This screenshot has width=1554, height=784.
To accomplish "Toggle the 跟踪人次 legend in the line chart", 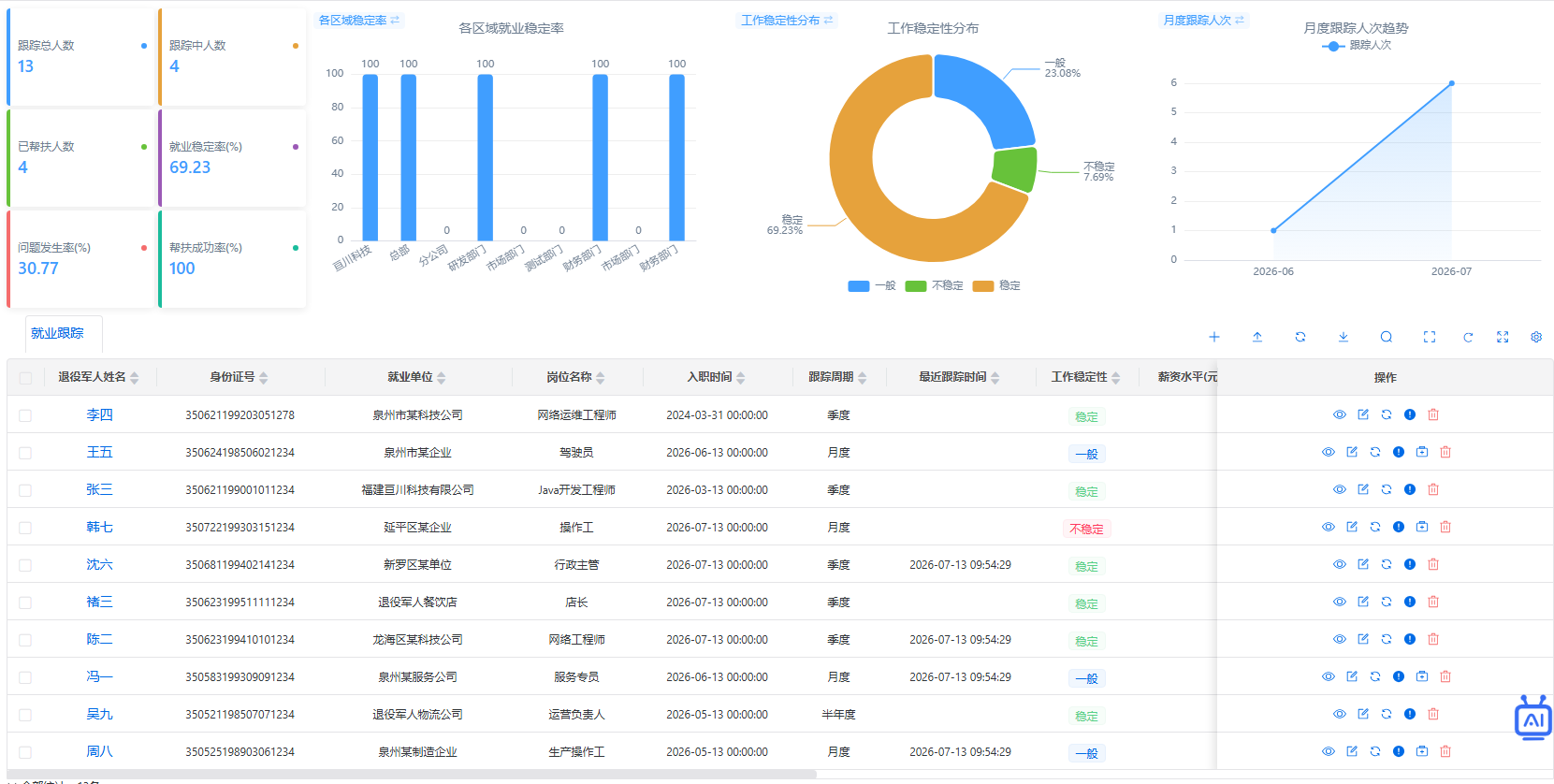I will tap(1356, 45).
